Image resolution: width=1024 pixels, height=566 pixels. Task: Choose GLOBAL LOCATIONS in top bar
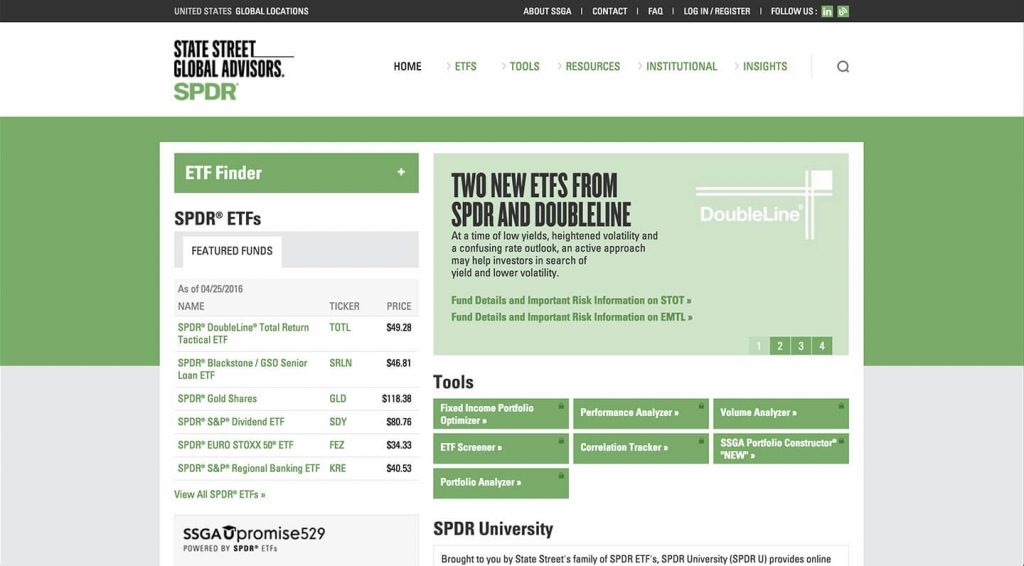click(x=272, y=11)
